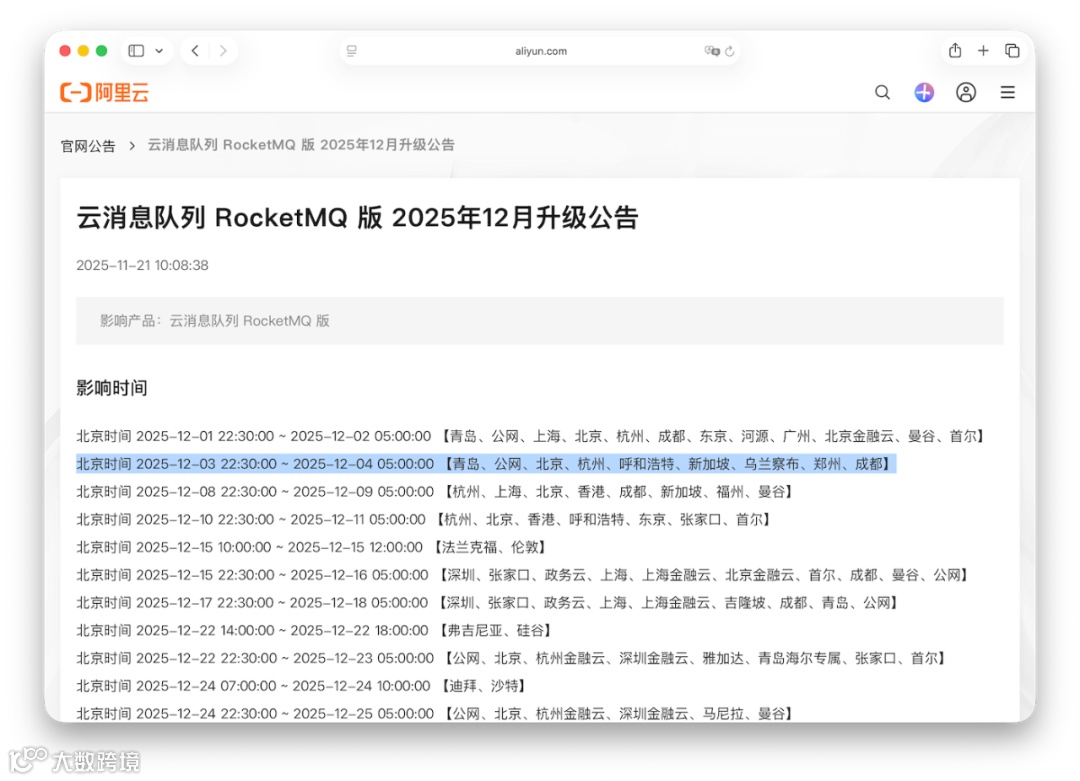Click the highlighted 2025-12-03 22:30:00 row
The width and height of the screenshot is (1080, 781).
tap(486, 464)
